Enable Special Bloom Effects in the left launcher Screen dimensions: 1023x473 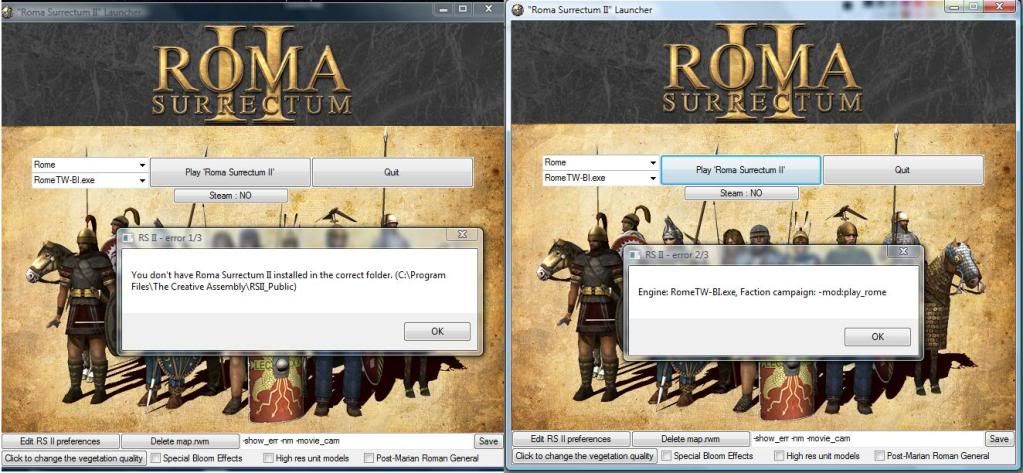[155, 458]
